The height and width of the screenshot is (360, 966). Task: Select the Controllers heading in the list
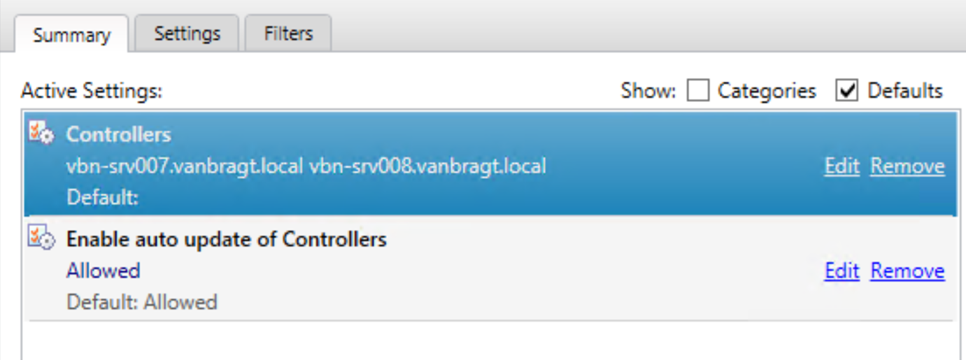click(119, 134)
